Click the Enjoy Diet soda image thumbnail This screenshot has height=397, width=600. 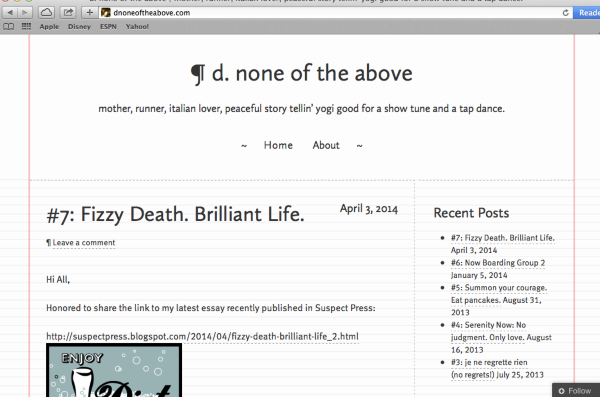[114, 370]
